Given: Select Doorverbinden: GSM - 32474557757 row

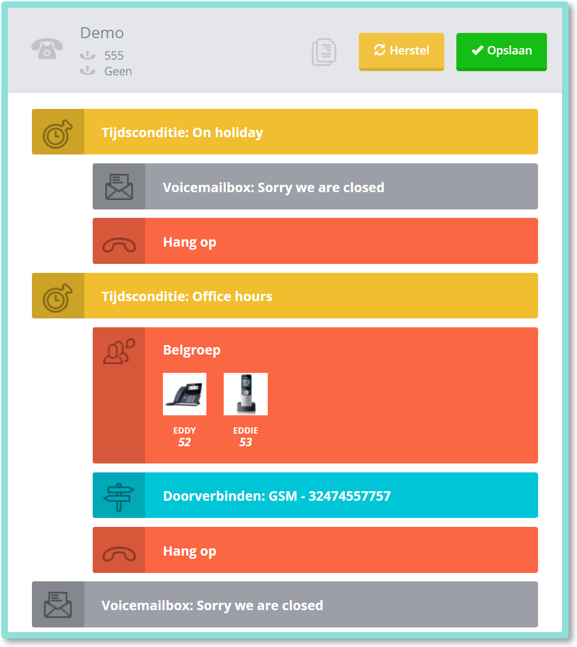Looking at the screenshot, I should pyautogui.click(x=315, y=495).
